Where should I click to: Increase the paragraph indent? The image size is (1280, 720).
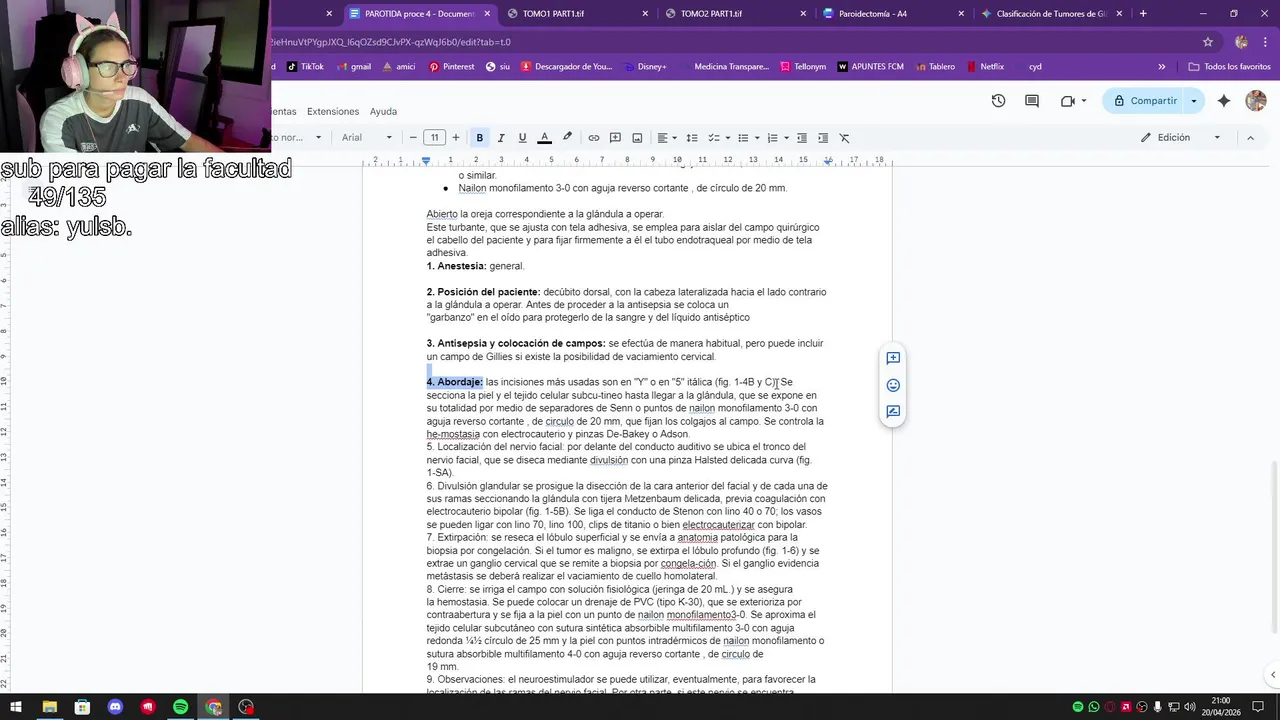pyautogui.click(x=823, y=138)
